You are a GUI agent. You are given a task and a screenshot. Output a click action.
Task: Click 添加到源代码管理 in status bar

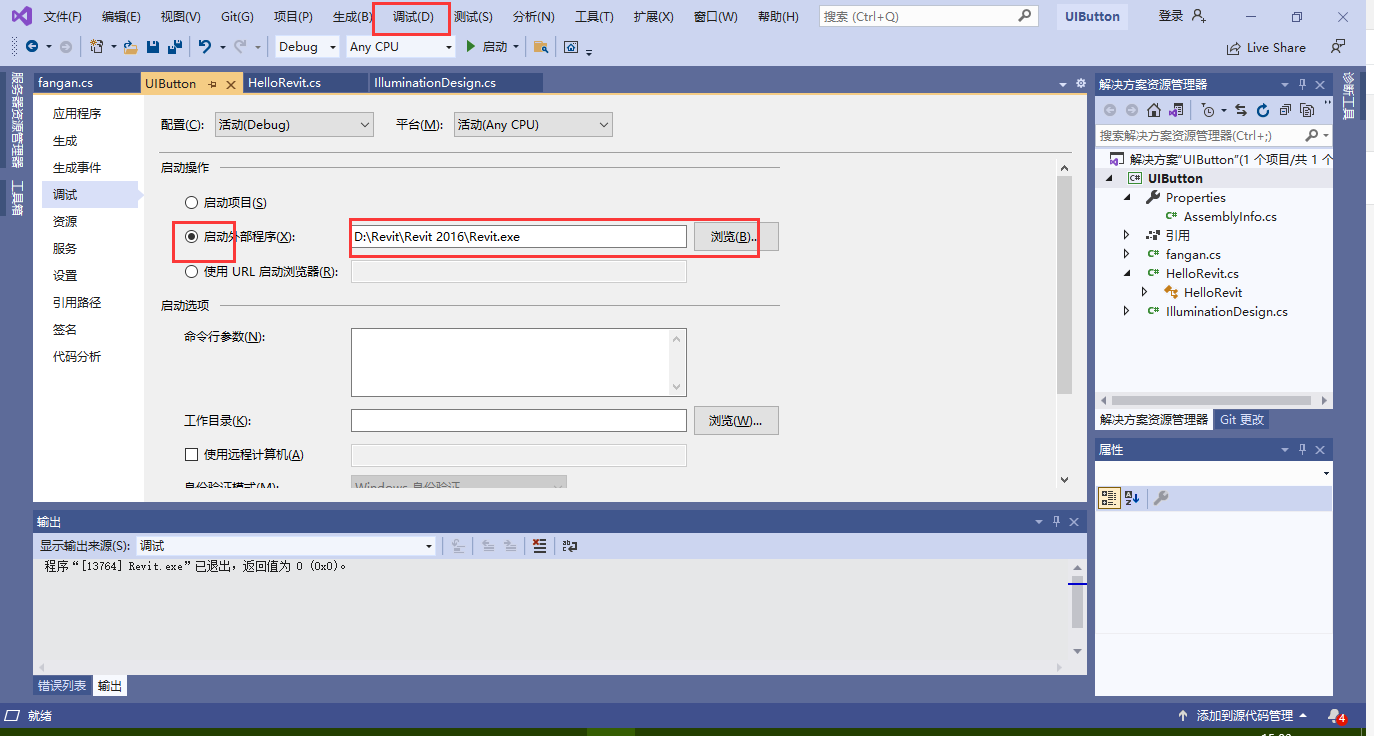[1243, 716]
